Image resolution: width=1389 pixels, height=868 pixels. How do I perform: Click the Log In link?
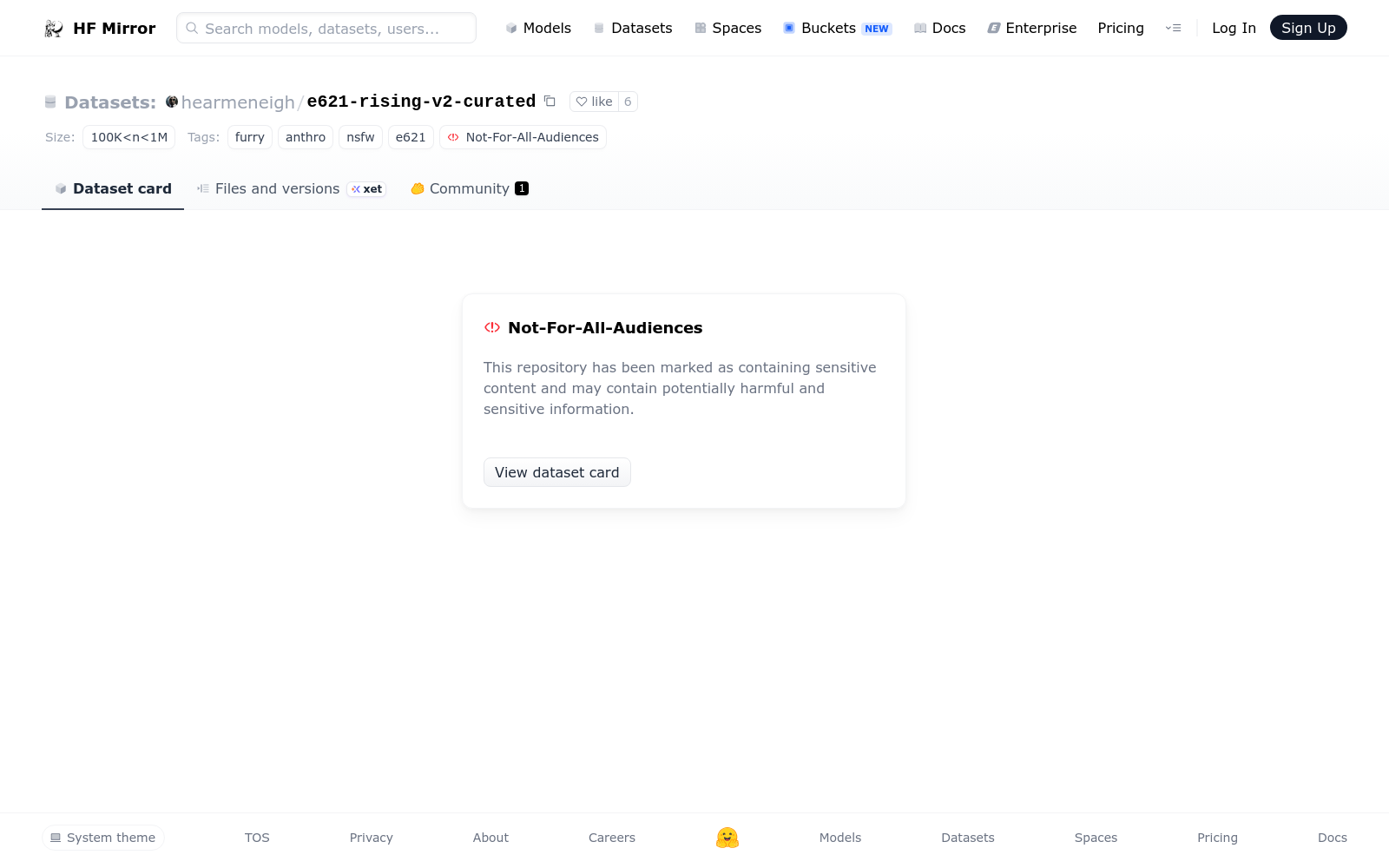pyautogui.click(x=1234, y=28)
